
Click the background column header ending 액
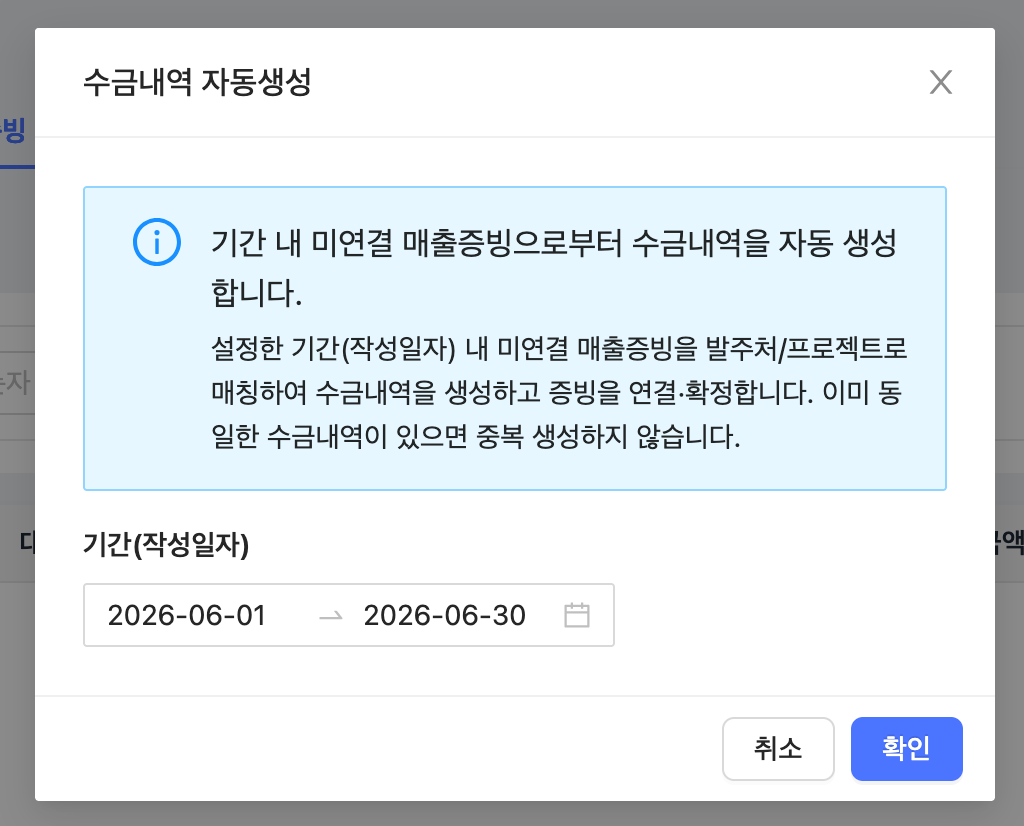click(1009, 542)
